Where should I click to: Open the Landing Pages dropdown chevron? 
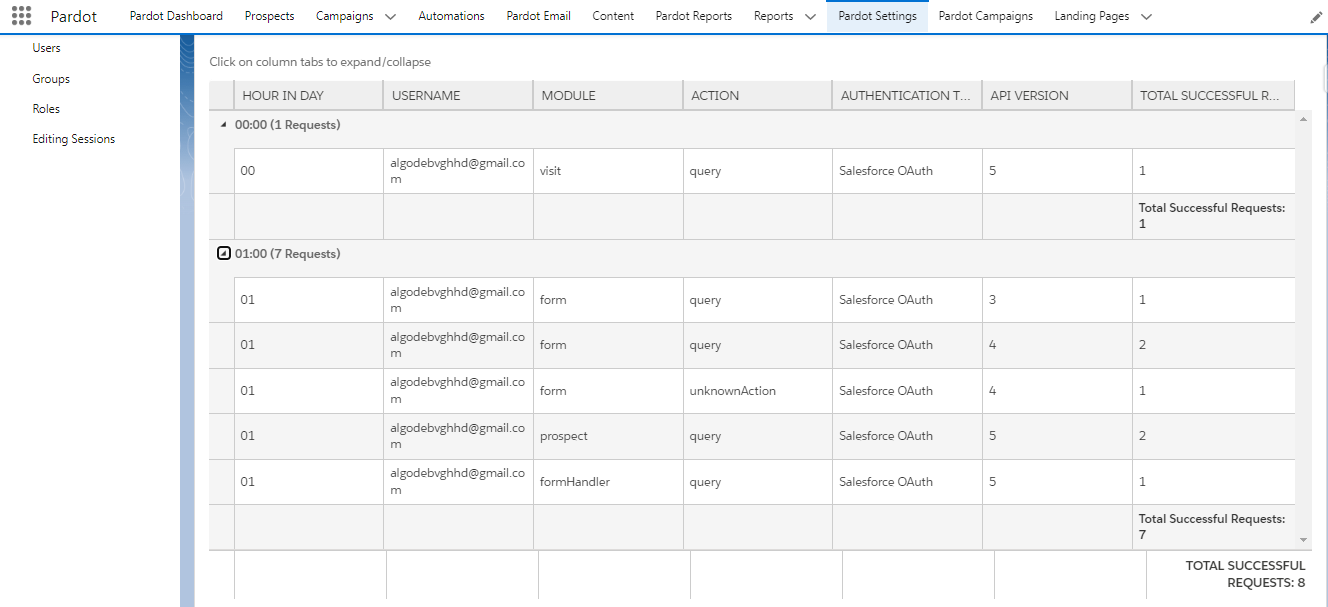pyautogui.click(x=1146, y=17)
